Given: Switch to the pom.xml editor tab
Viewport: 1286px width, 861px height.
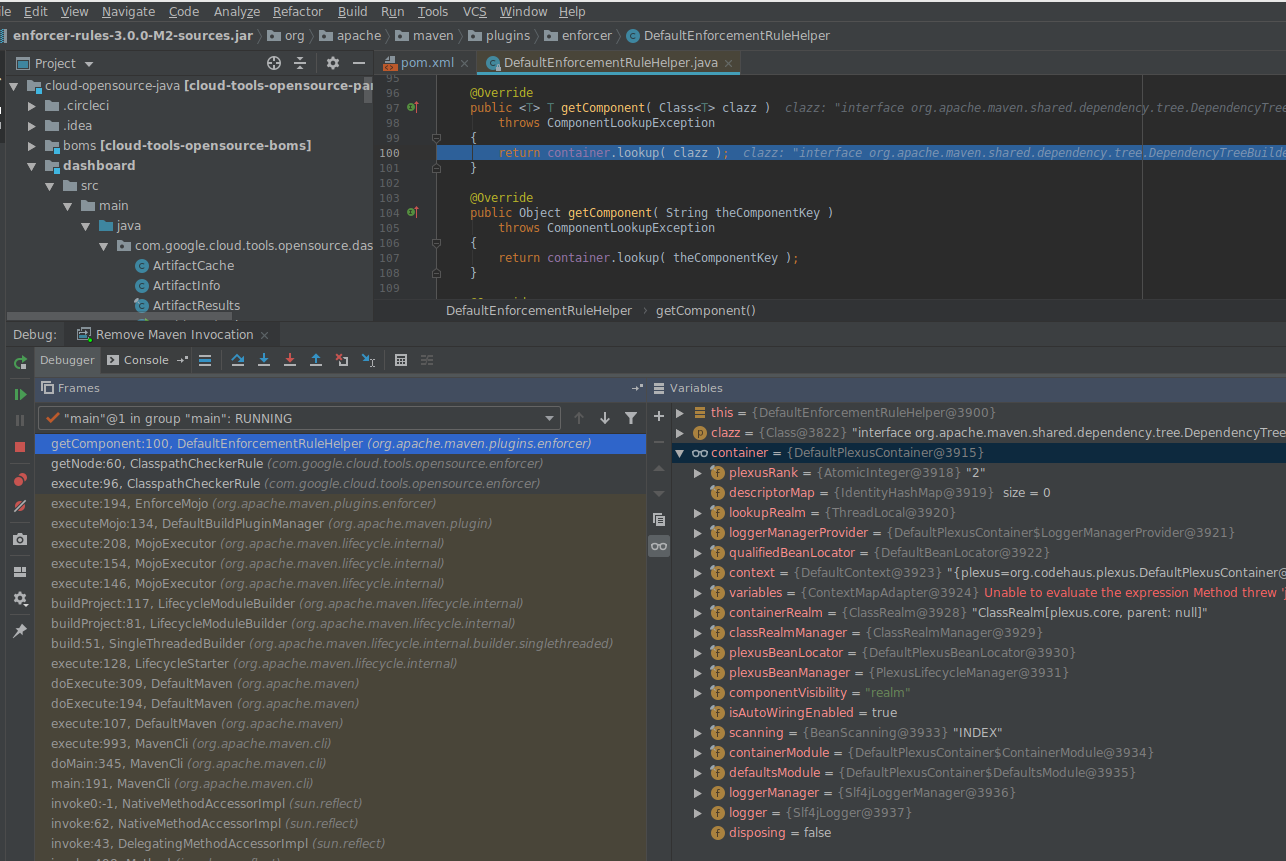Looking at the screenshot, I should (427, 63).
